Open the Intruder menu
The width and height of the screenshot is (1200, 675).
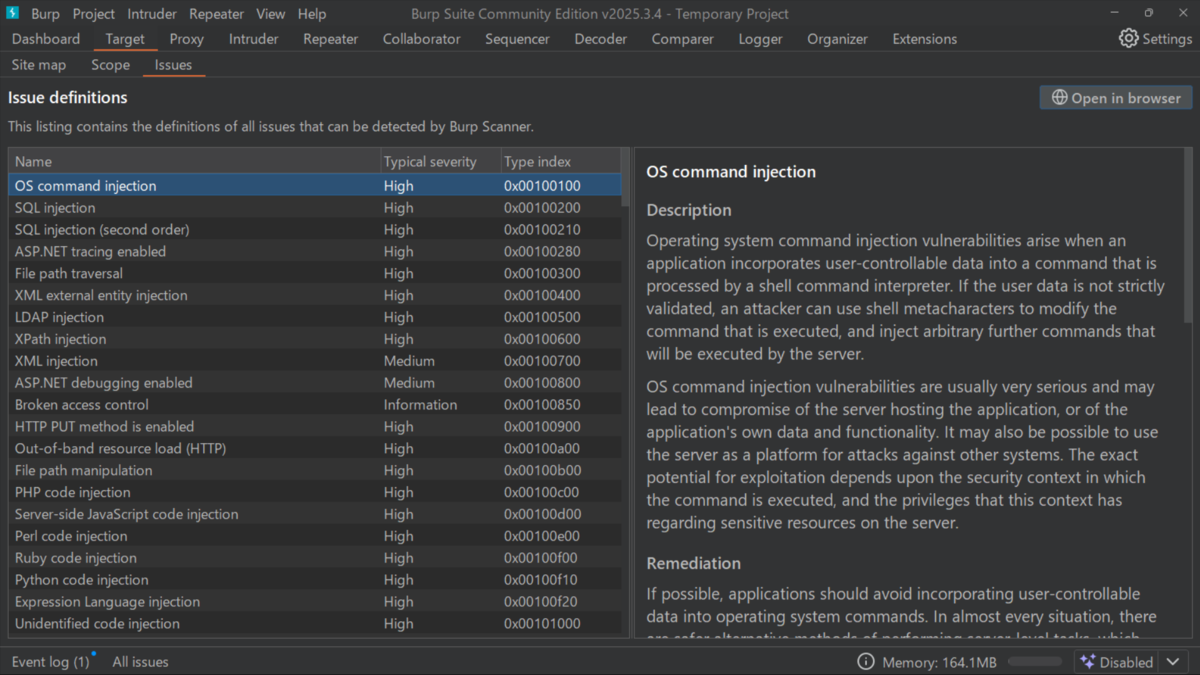pos(152,14)
